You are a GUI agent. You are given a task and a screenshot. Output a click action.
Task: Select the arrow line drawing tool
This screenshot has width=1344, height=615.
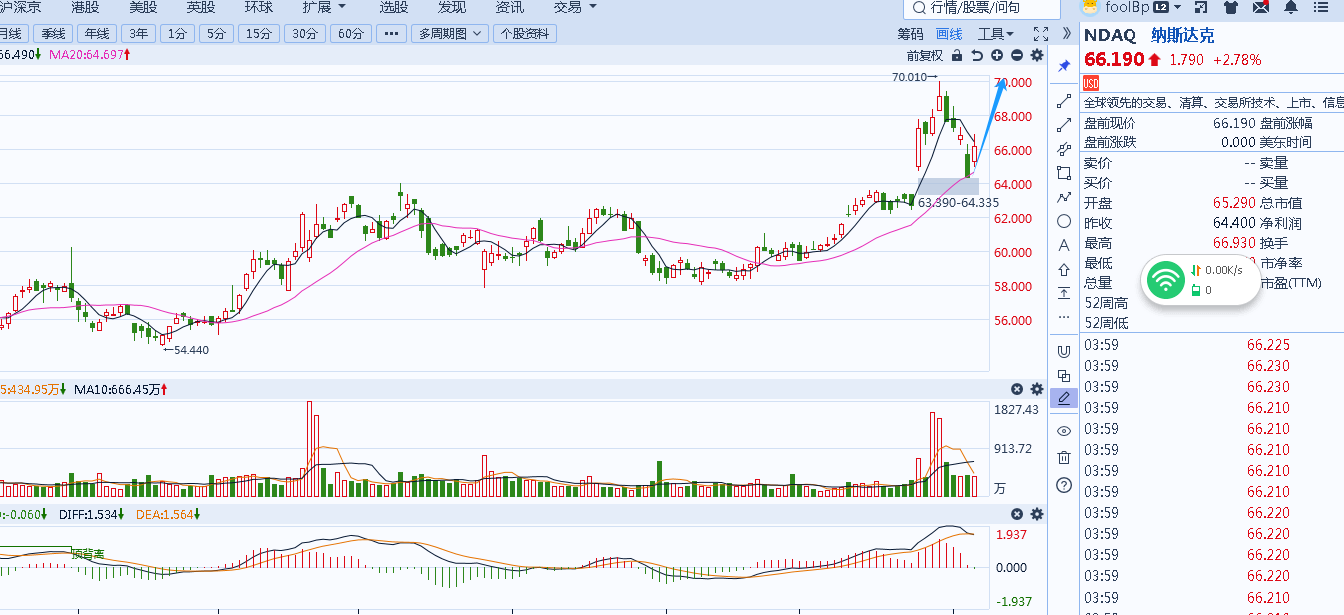coord(1064,125)
